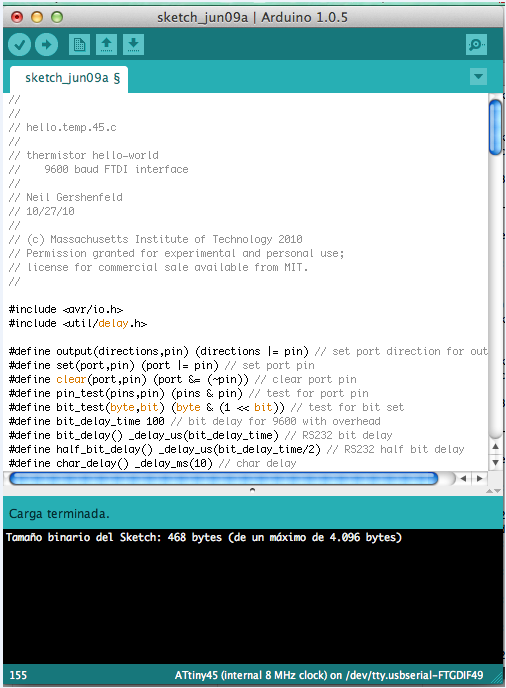The image size is (506, 688).
Task: Click the 'sketch_jun09a | Arduino 1.0.5' title
Action: coord(252,18)
